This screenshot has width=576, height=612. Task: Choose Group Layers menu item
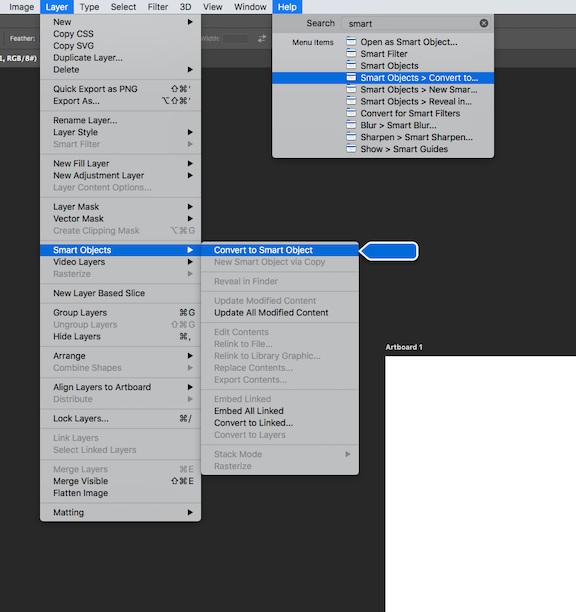(121, 313)
